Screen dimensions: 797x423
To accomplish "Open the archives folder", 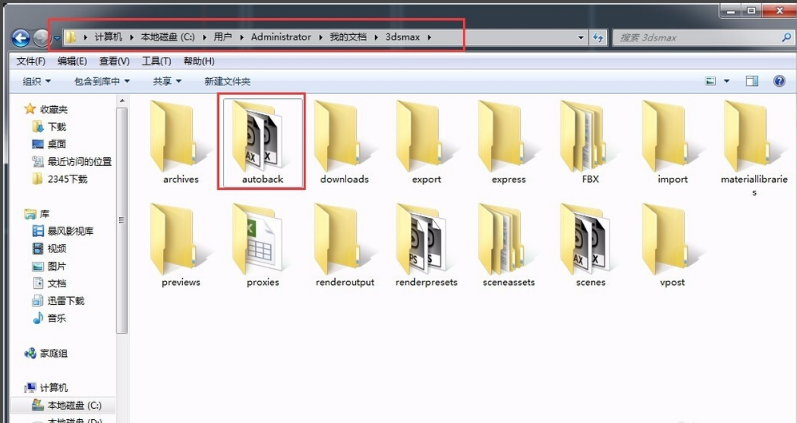I will [180, 142].
